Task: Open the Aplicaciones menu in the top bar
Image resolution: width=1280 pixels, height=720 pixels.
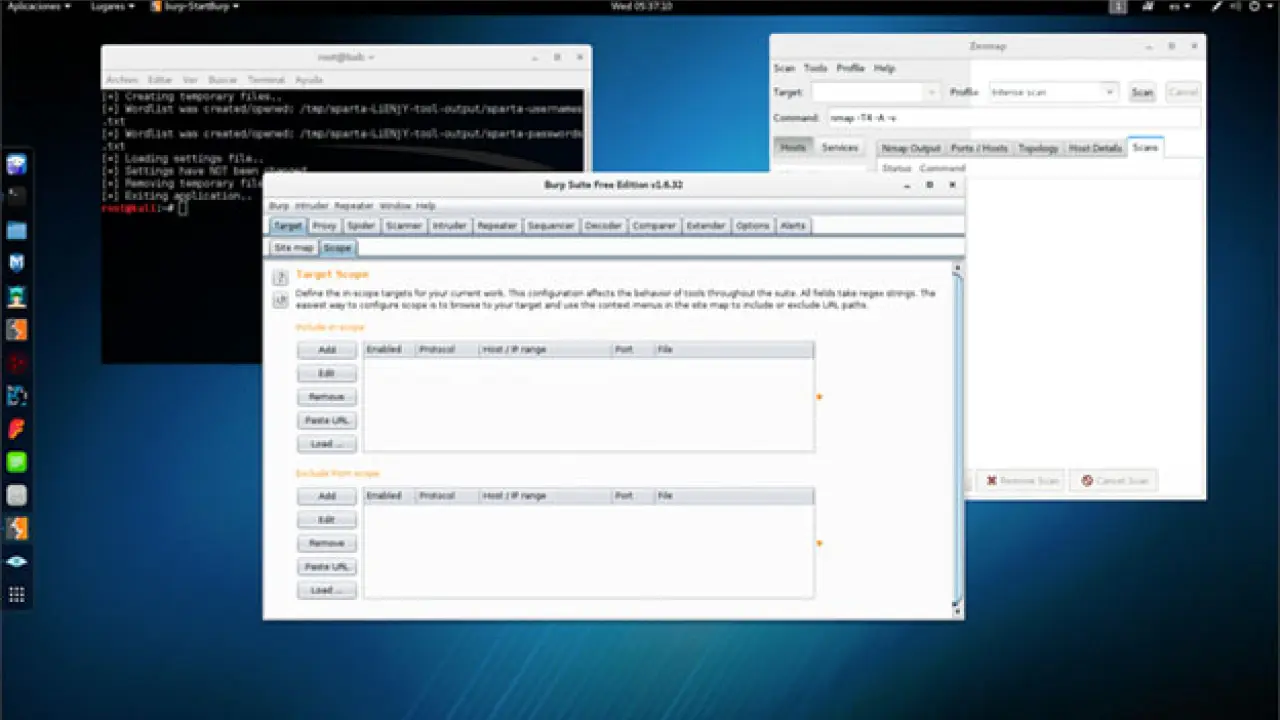Action: [39, 6]
